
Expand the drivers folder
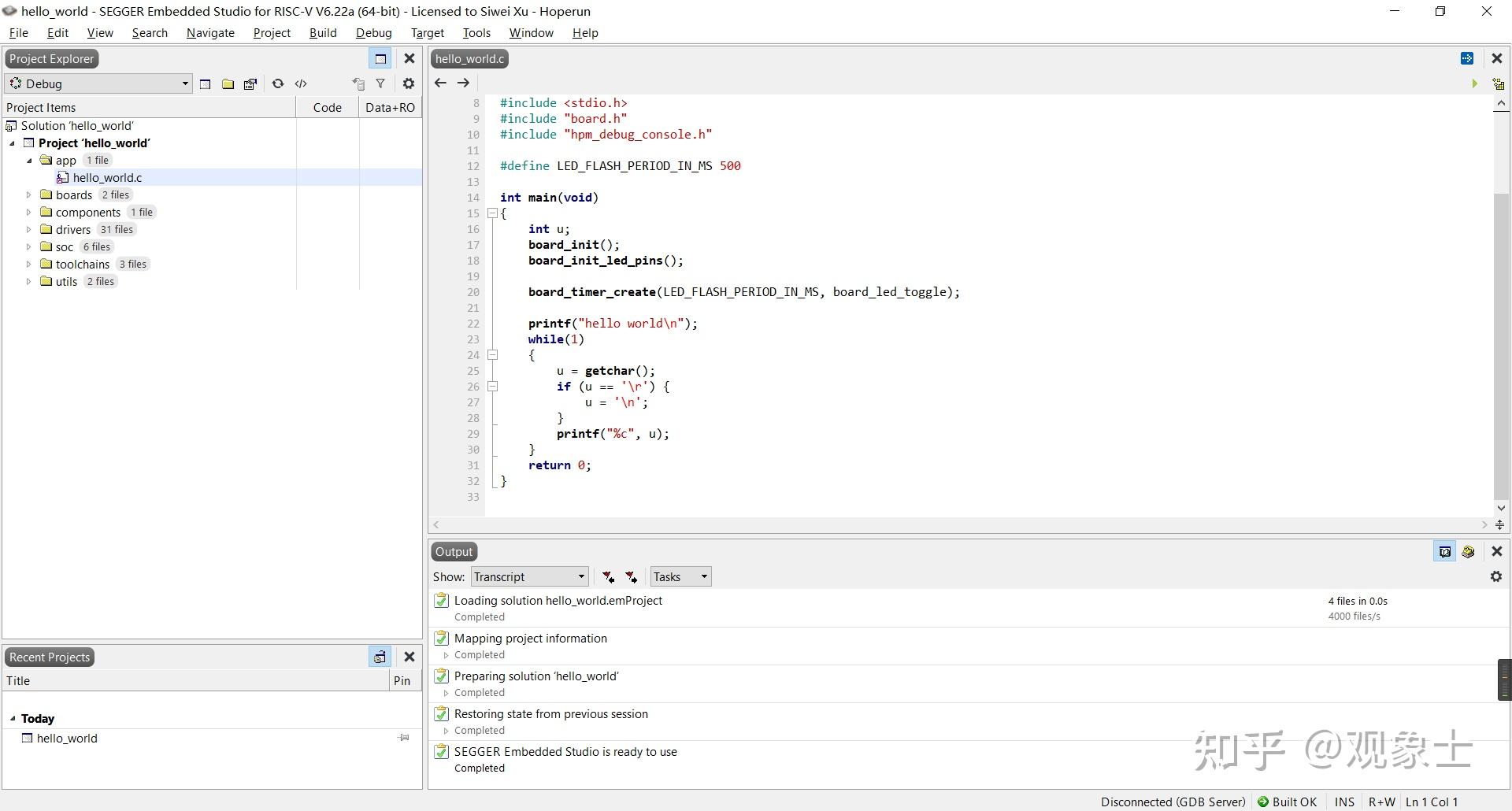[x=29, y=230]
